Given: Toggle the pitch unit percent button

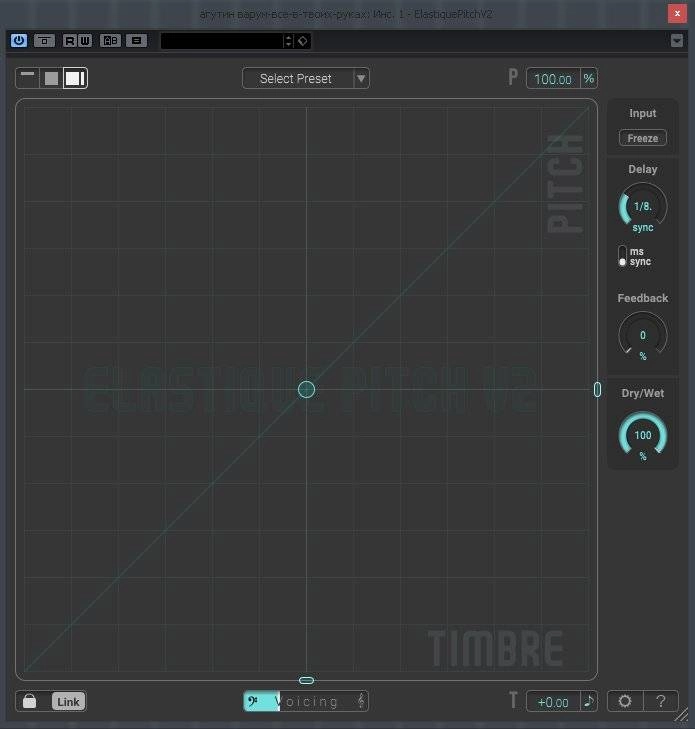Looking at the screenshot, I should tap(589, 79).
